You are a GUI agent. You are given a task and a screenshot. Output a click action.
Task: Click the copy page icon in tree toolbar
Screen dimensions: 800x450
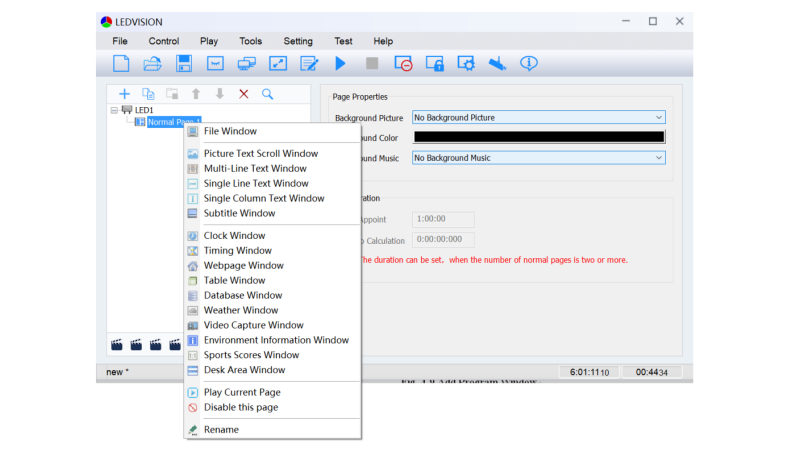(148, 94)
